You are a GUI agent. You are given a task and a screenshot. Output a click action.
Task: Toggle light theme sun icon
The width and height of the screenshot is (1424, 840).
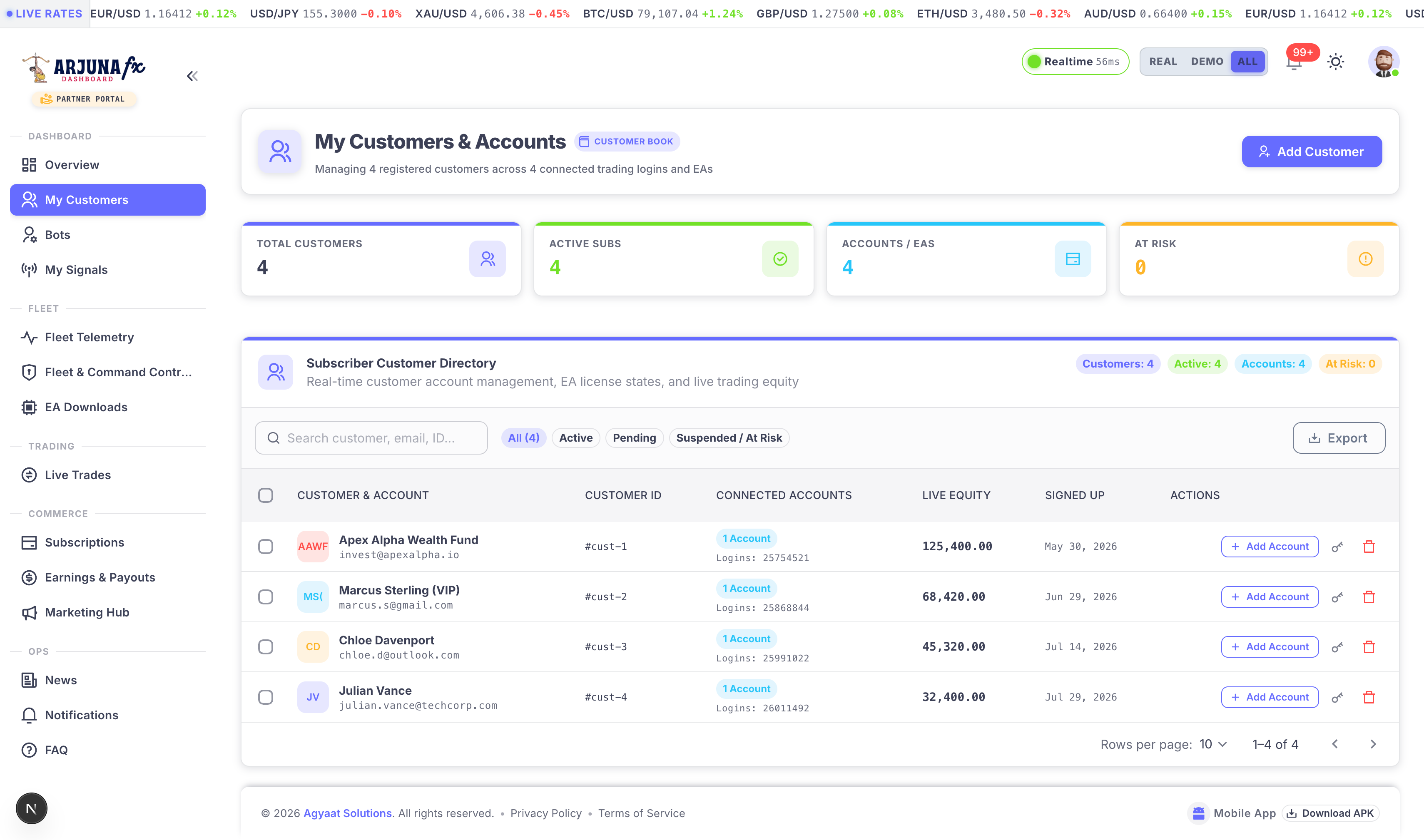[1336, 62]
